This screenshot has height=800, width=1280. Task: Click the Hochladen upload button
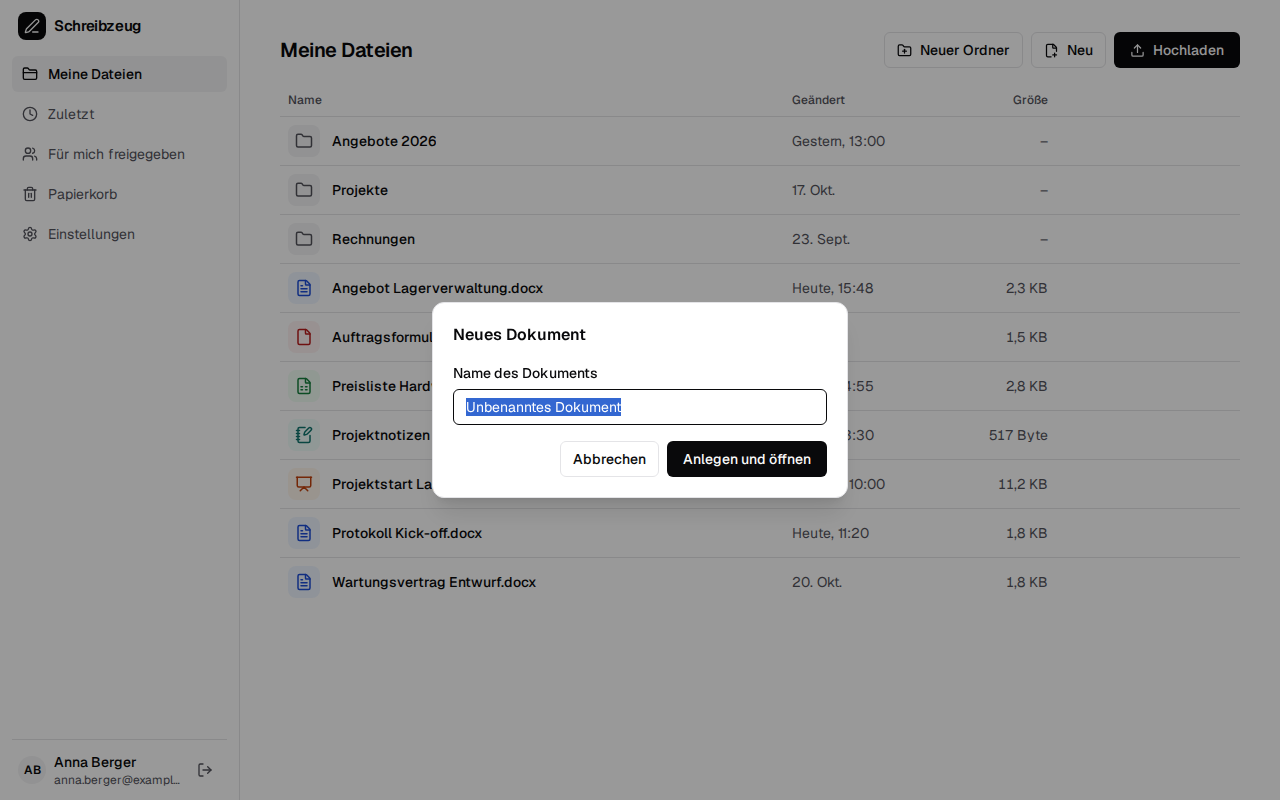pos(1177,50)
